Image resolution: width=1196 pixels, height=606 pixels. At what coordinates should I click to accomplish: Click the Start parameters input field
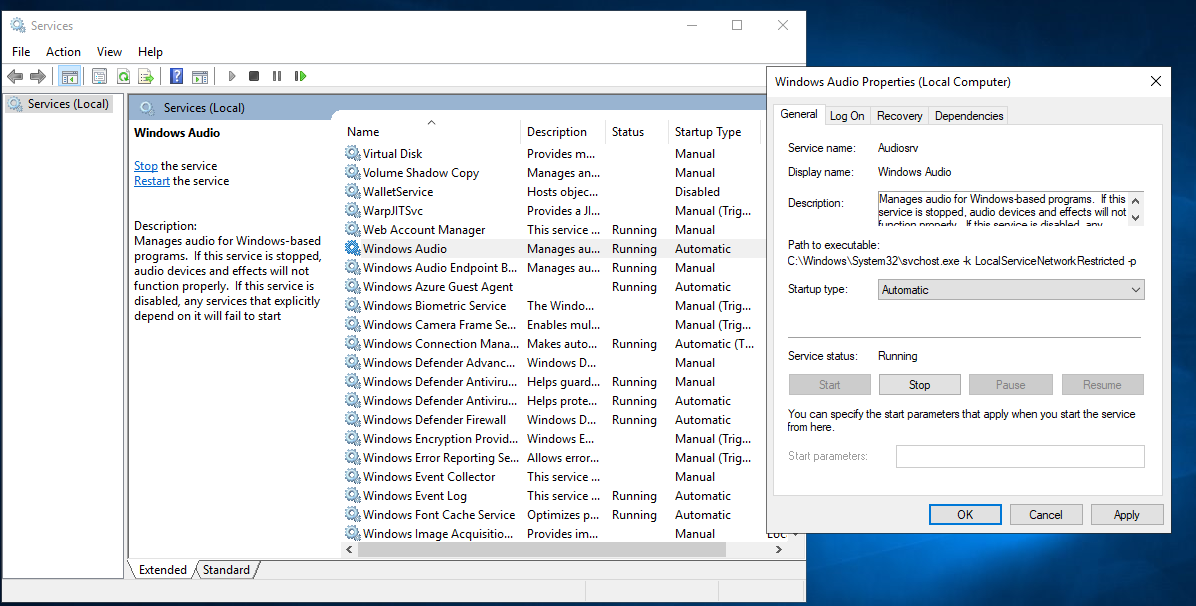(x=1020, y=456)
